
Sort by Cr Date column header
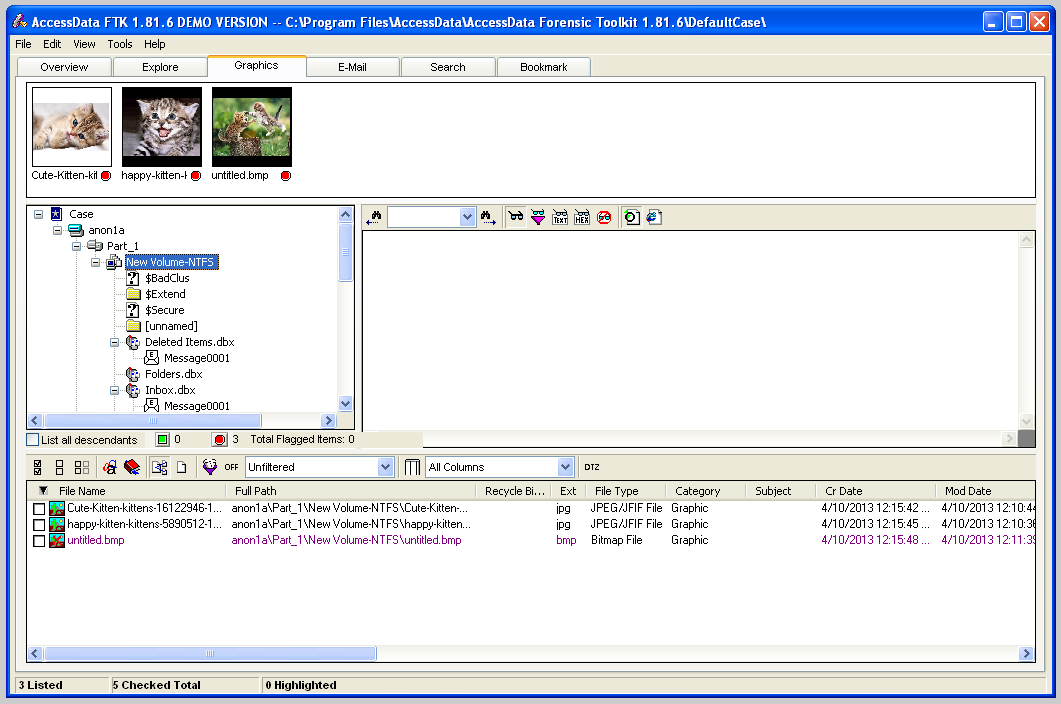pos(875,491)
